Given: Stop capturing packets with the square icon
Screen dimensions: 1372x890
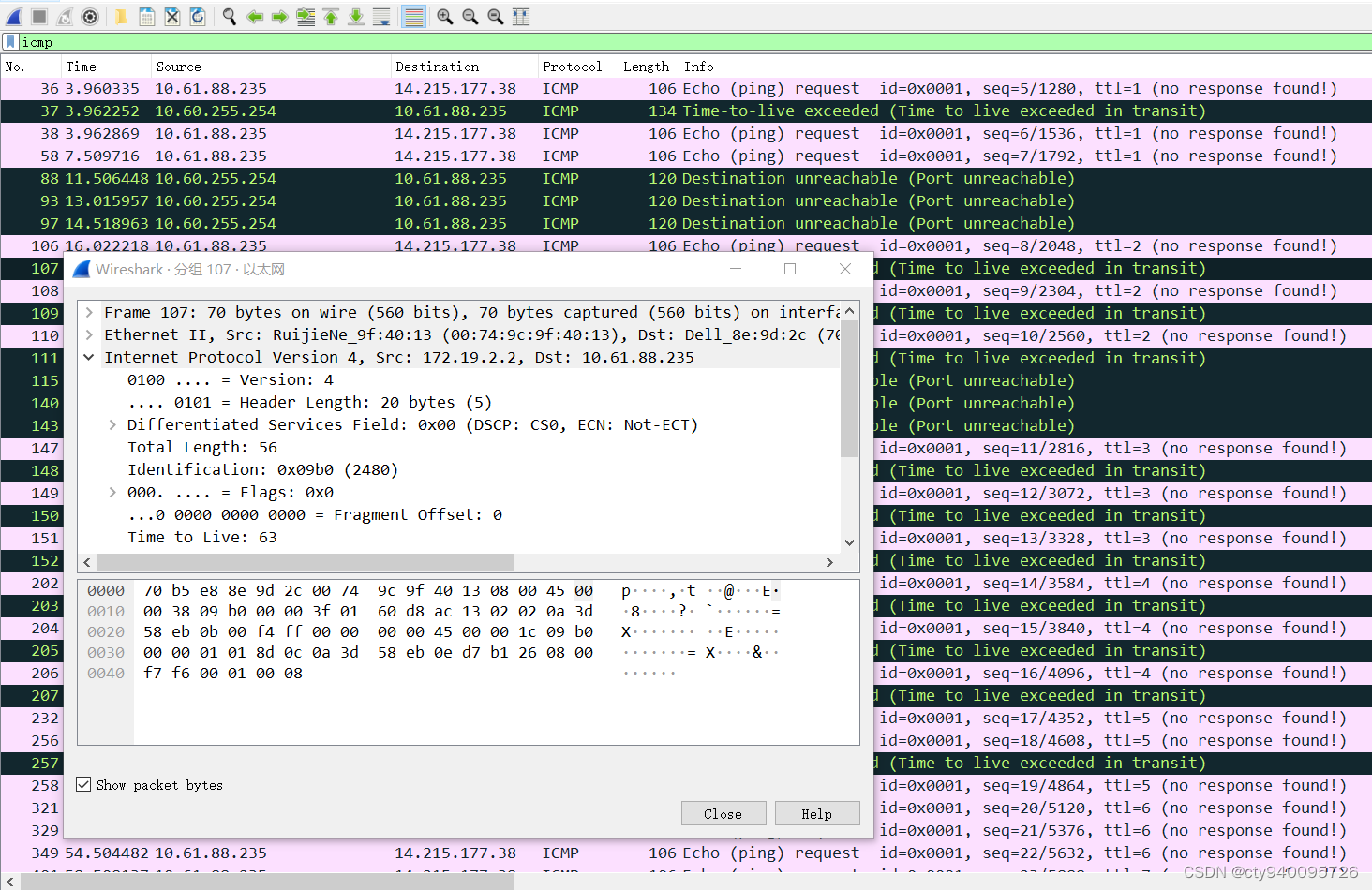Looking at the screenshot, I should pos(39,16).
